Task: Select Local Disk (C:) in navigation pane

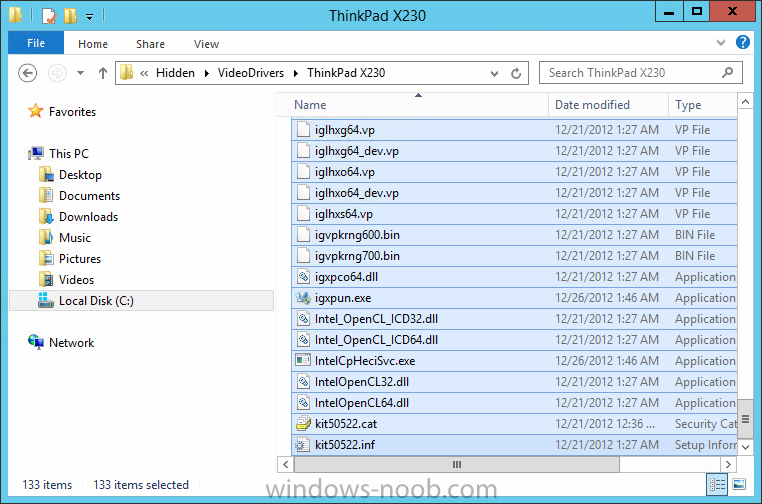Action: point(141,301)
